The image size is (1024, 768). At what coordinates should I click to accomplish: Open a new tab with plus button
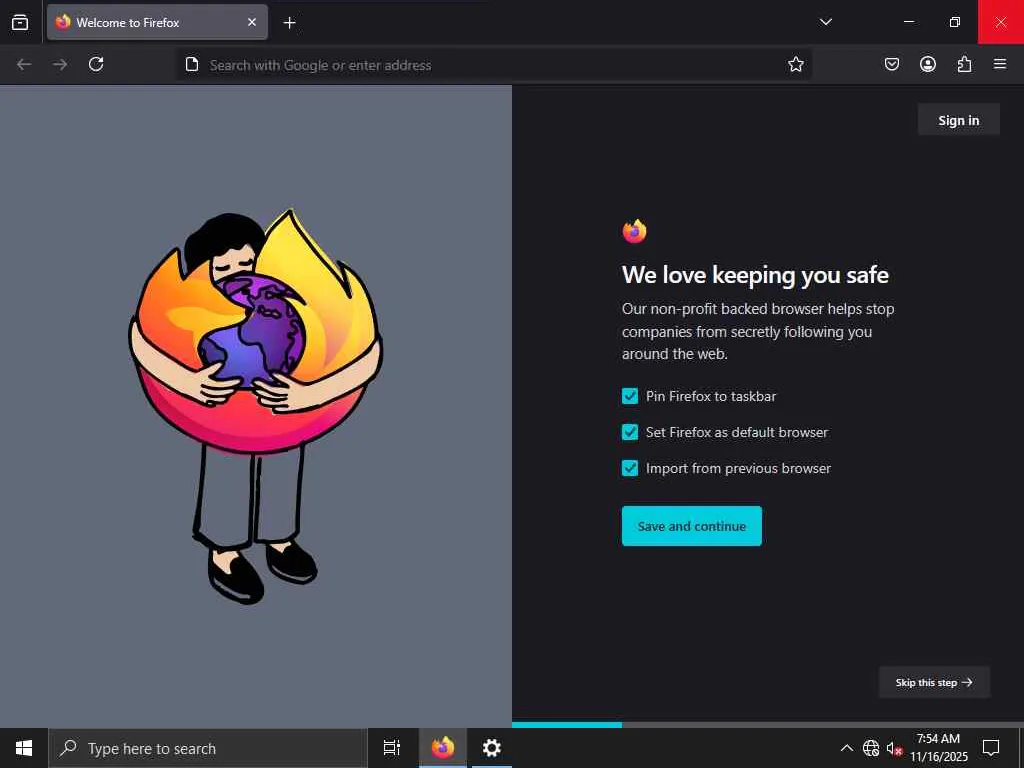(x=289, y=22)
